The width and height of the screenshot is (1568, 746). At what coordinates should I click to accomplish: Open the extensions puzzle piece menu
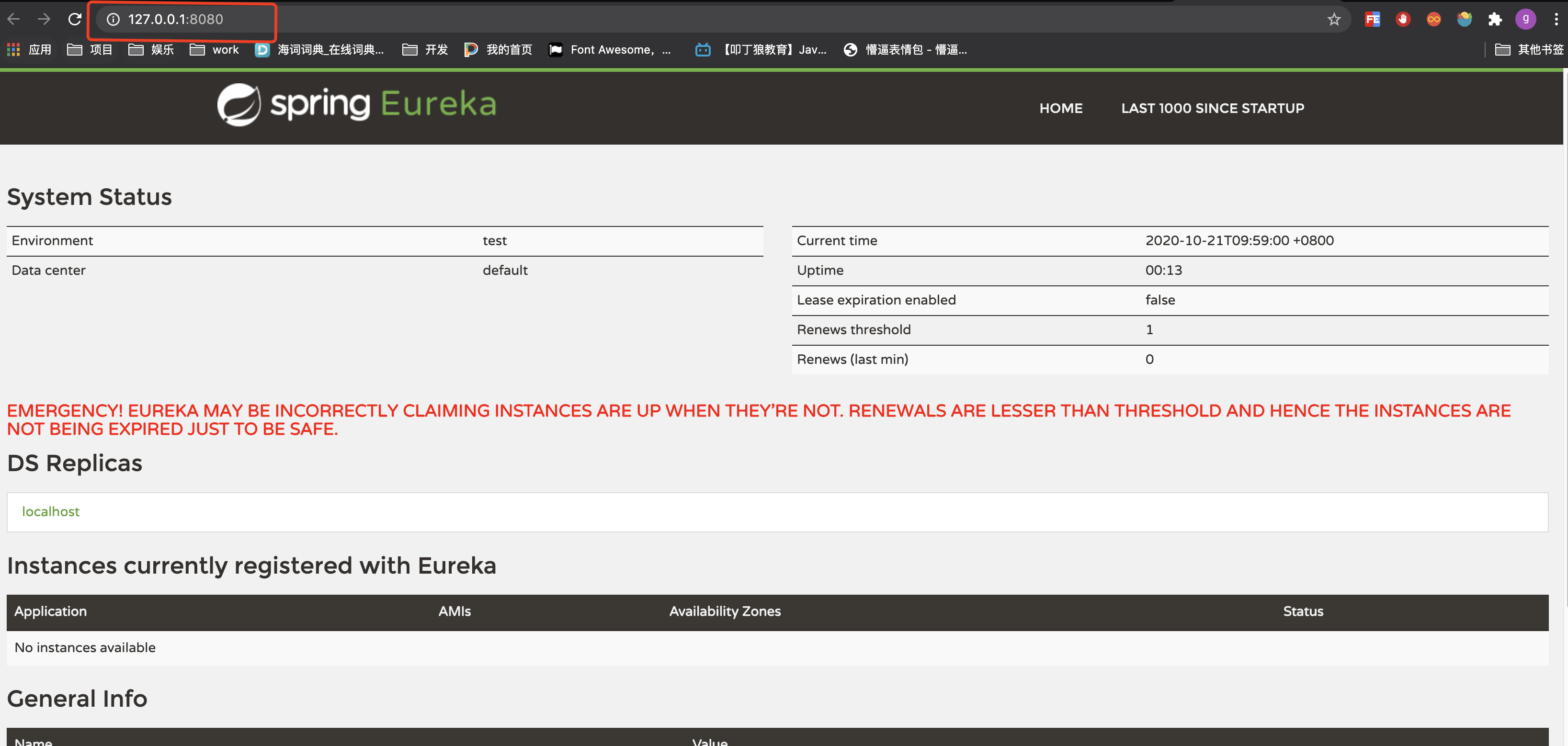[x=1494, y=19]
